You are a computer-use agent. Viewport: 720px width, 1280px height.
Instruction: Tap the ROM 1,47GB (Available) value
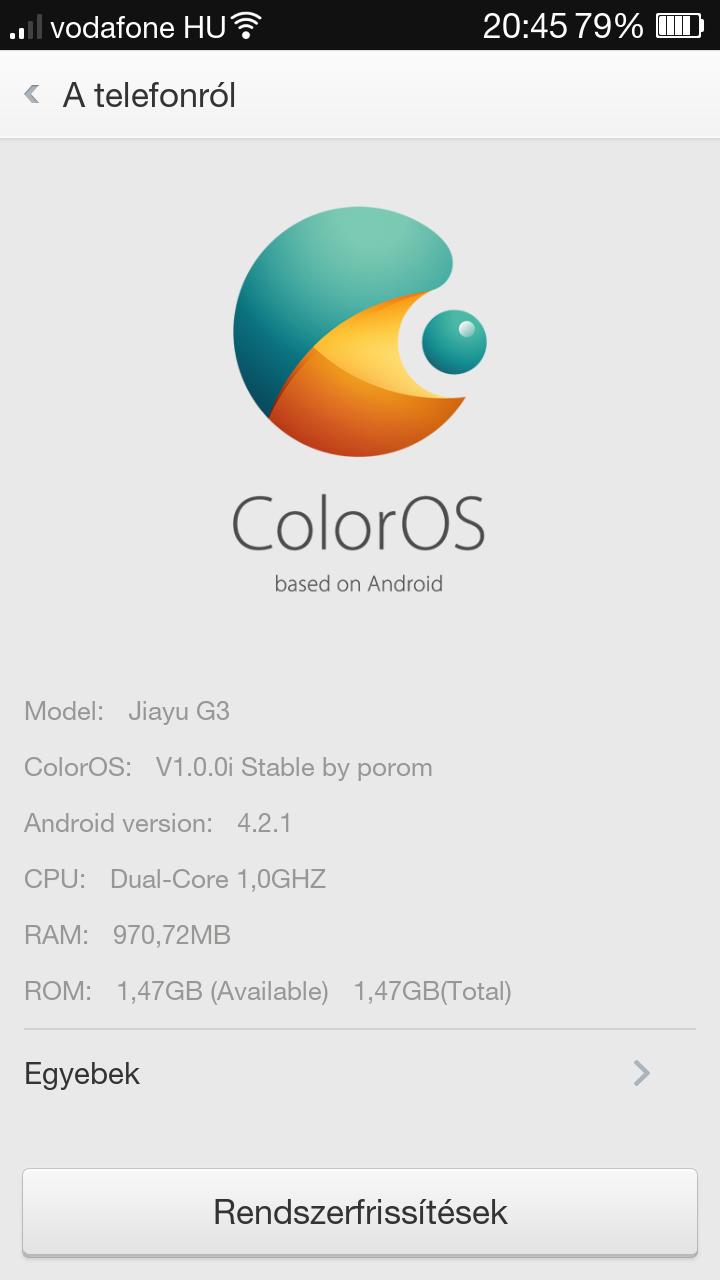223,992
